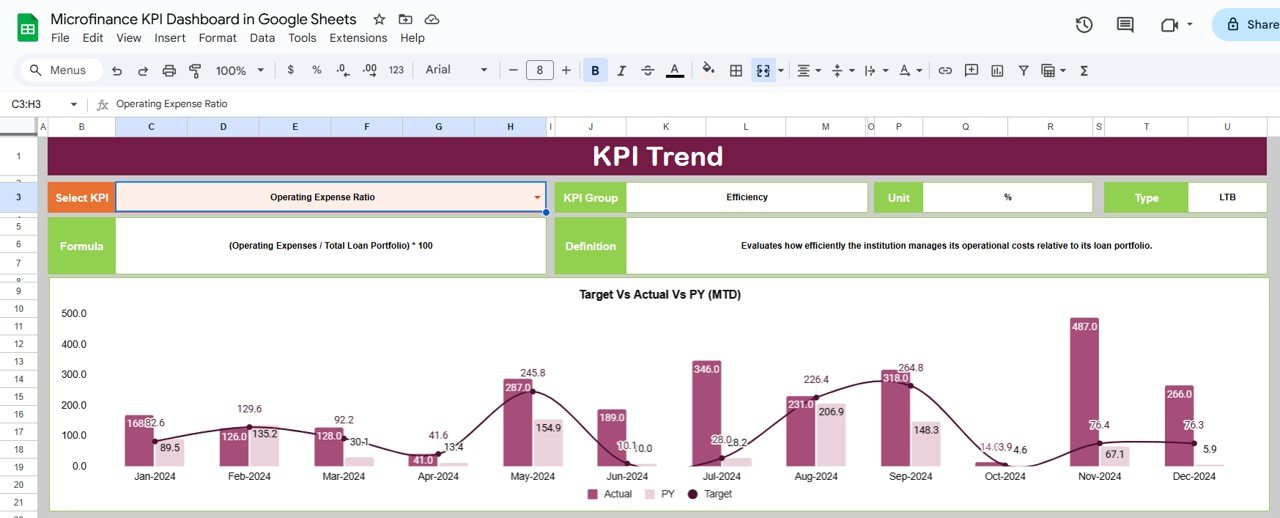1280x518 pixels.
Task: Toggle merge cells
Action: point(763,70)
